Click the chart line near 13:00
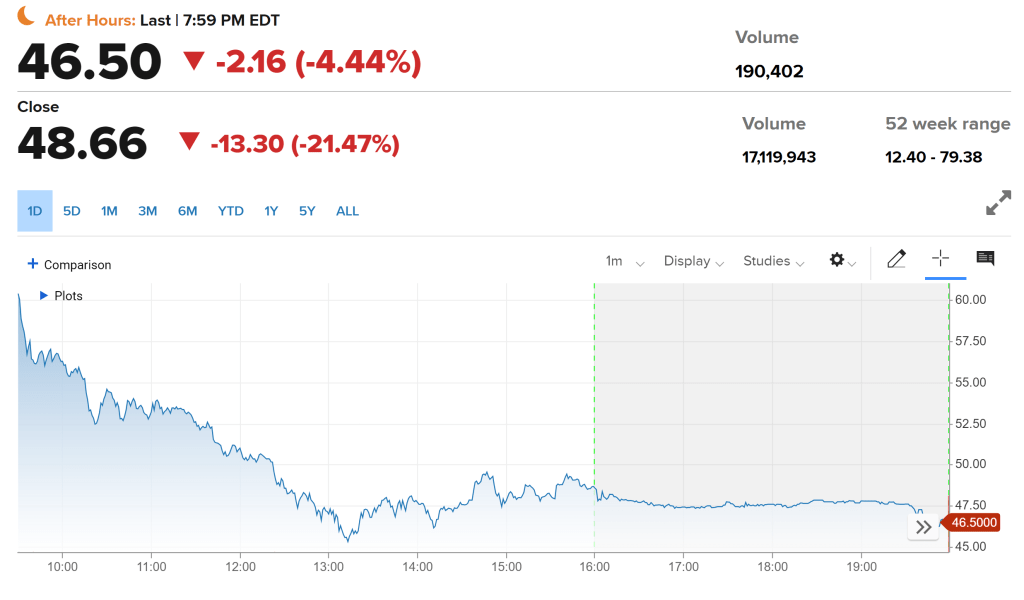Image resolution: width=1024 pixels, height=600 pixels. coord(329,512)
